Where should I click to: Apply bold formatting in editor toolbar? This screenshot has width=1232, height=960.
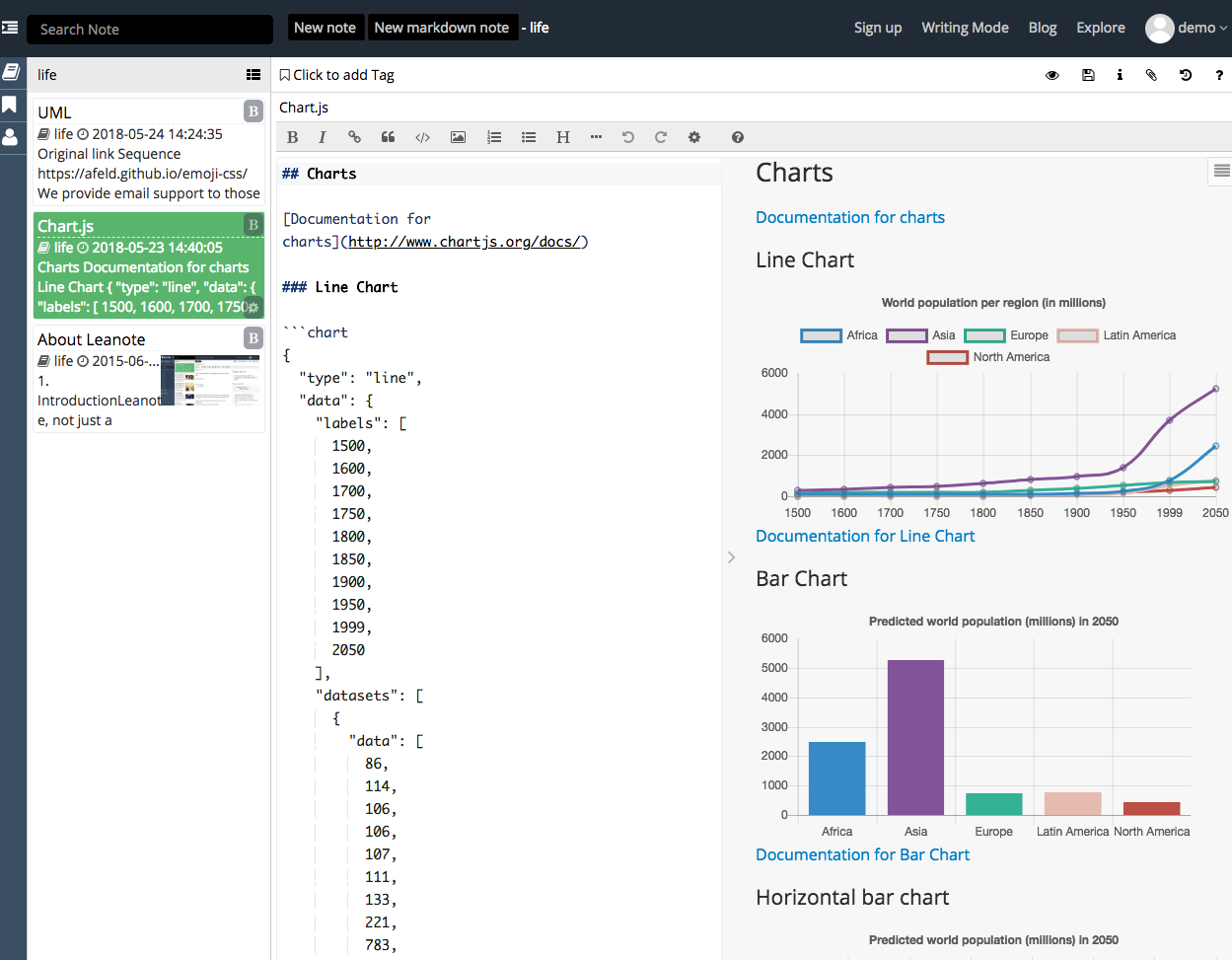[x=292, y=137]
